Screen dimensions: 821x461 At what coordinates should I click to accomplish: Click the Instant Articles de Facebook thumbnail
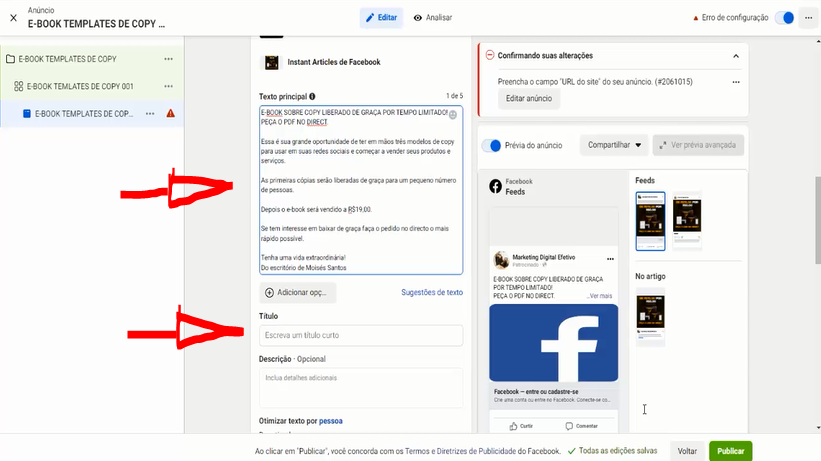click(271, 62)
